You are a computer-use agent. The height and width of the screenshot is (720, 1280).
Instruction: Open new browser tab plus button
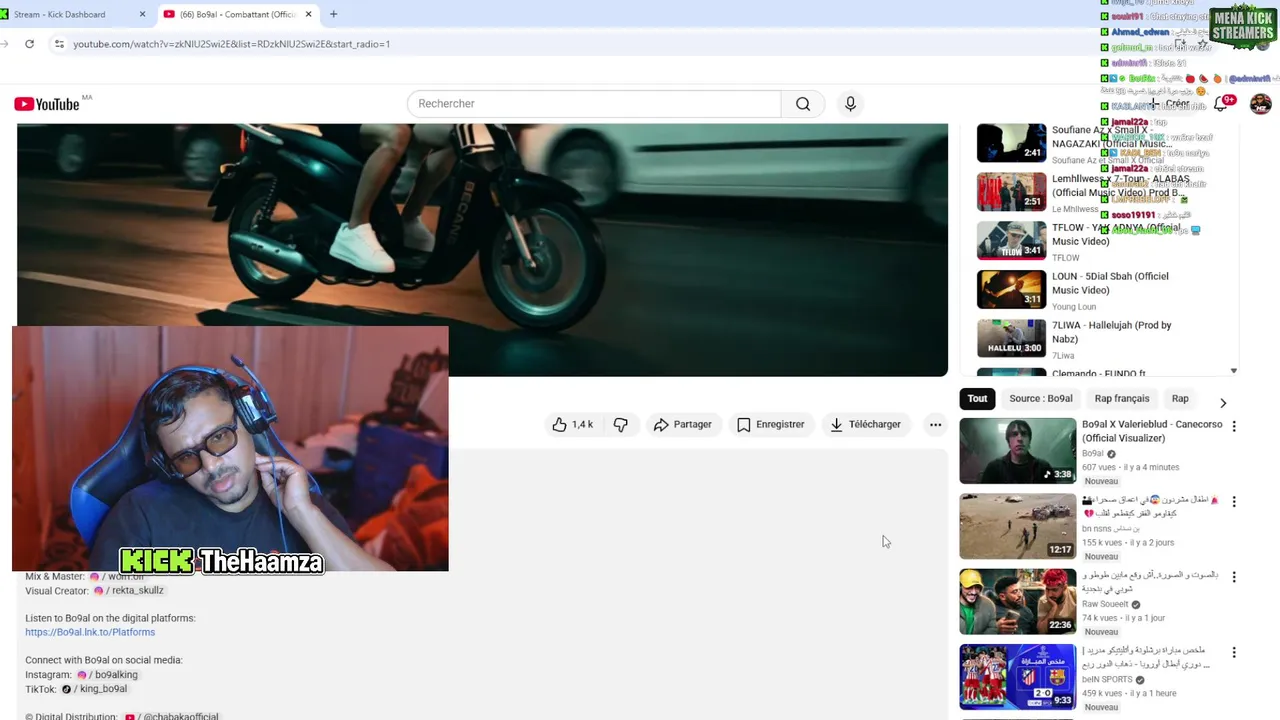pyautogui.click(x=333, y=14)
